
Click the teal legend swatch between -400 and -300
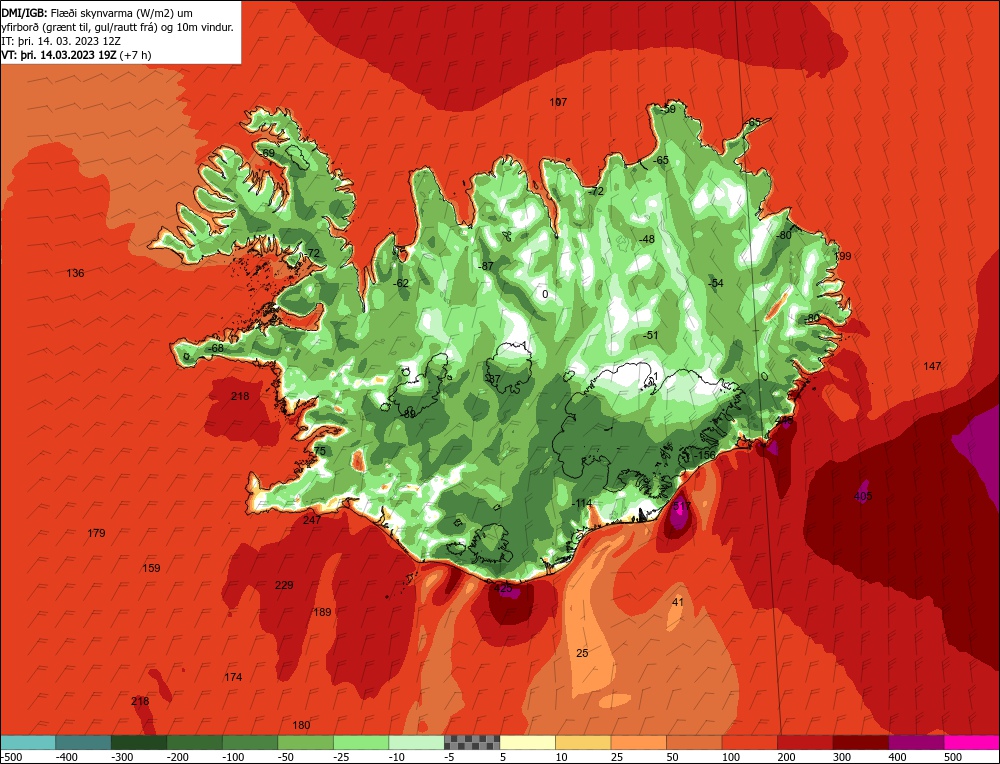[83, 742]
